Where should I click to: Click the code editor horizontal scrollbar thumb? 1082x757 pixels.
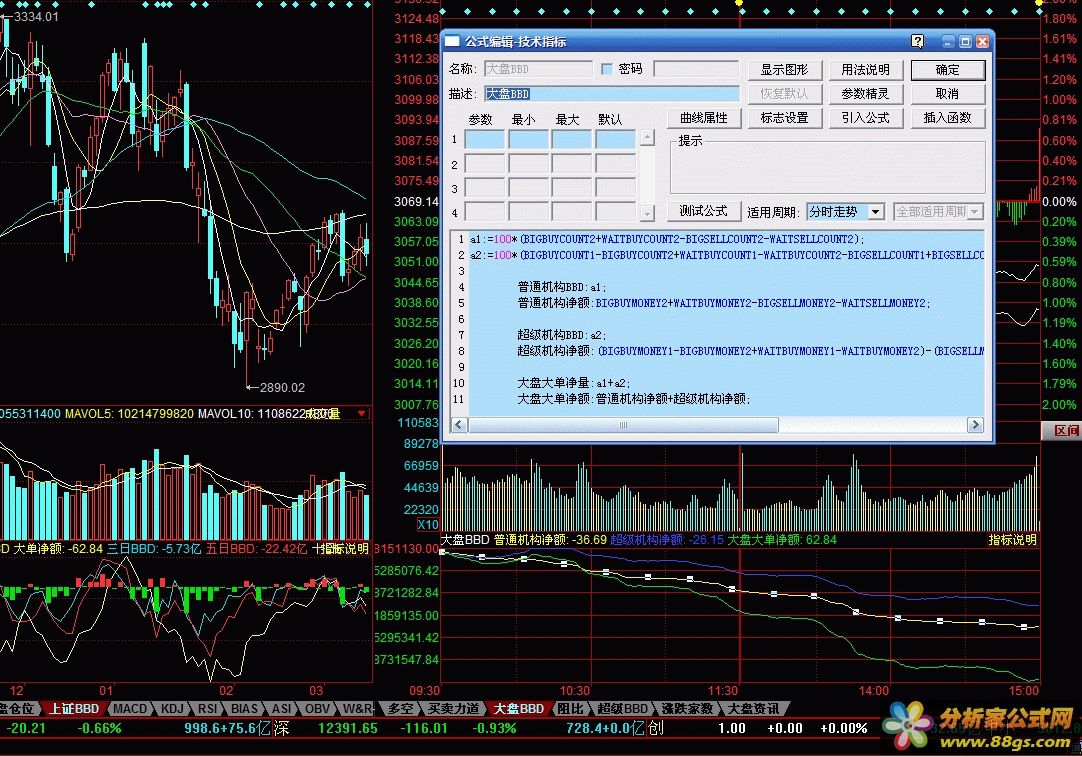(623, 424)
